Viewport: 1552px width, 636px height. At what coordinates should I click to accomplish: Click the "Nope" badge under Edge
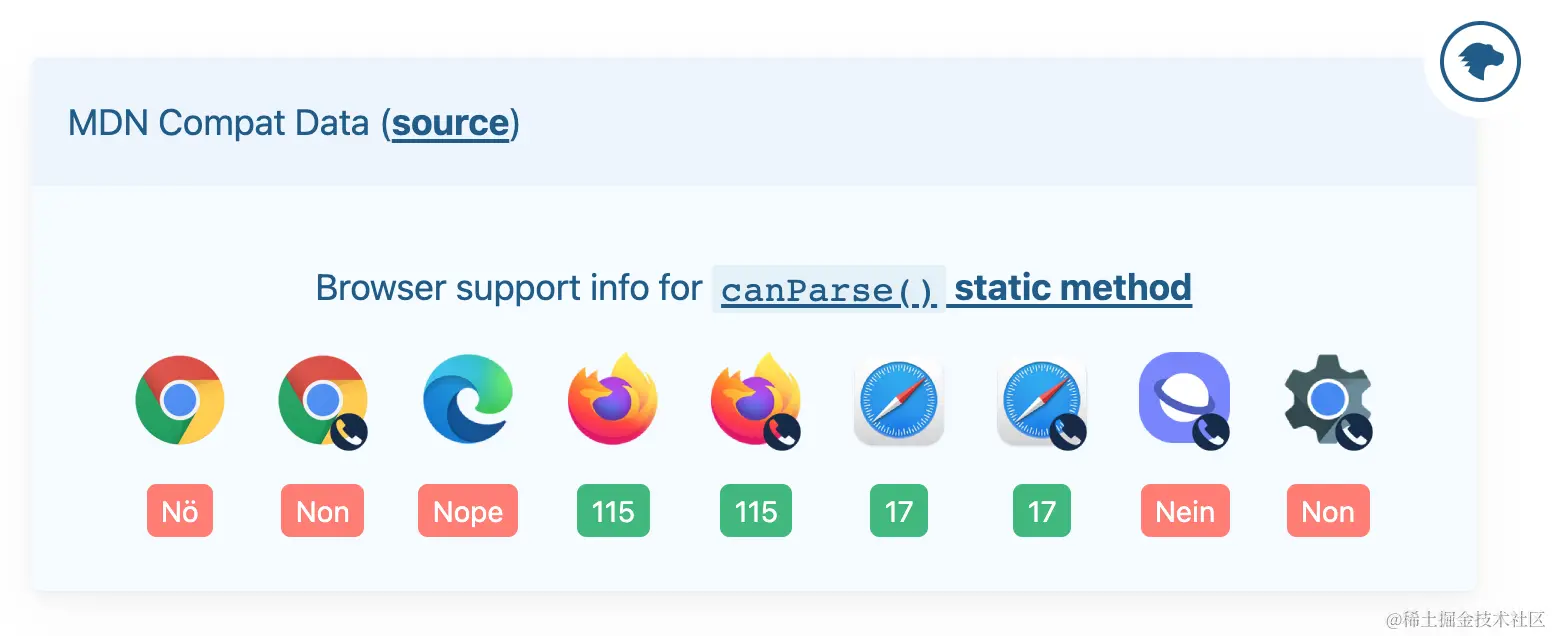click(x=468, y=511)
